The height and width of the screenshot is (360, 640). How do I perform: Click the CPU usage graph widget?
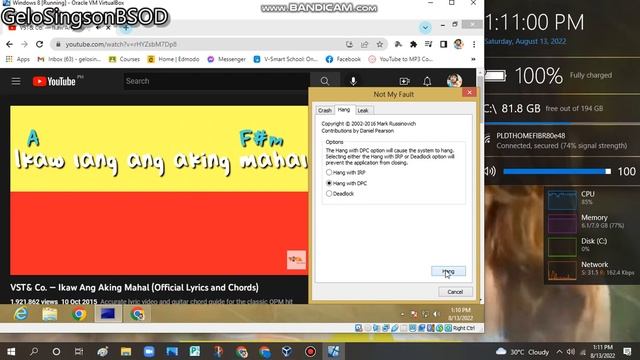(562, 200)
